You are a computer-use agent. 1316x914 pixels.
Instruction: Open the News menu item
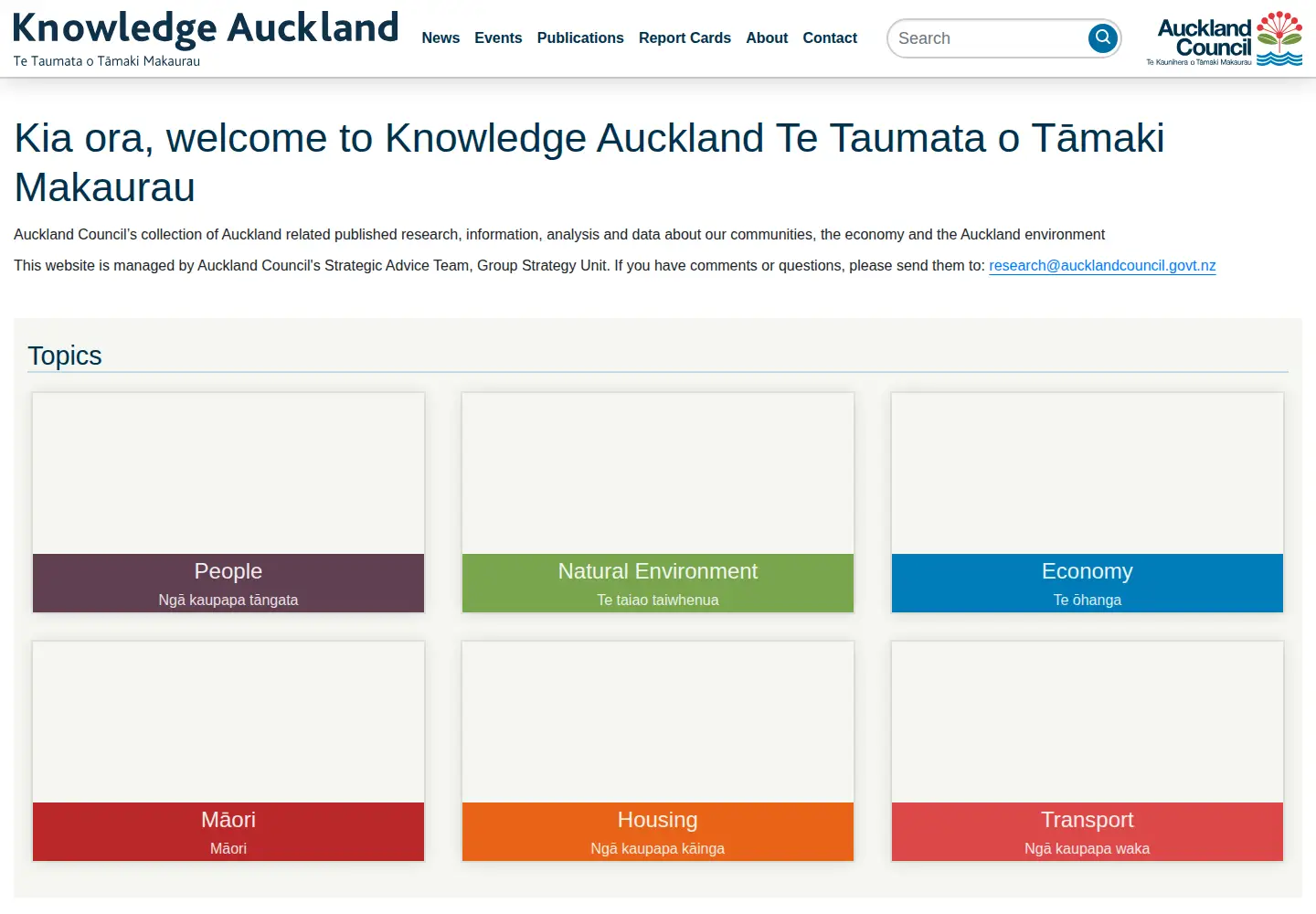(x=440, y=38)
